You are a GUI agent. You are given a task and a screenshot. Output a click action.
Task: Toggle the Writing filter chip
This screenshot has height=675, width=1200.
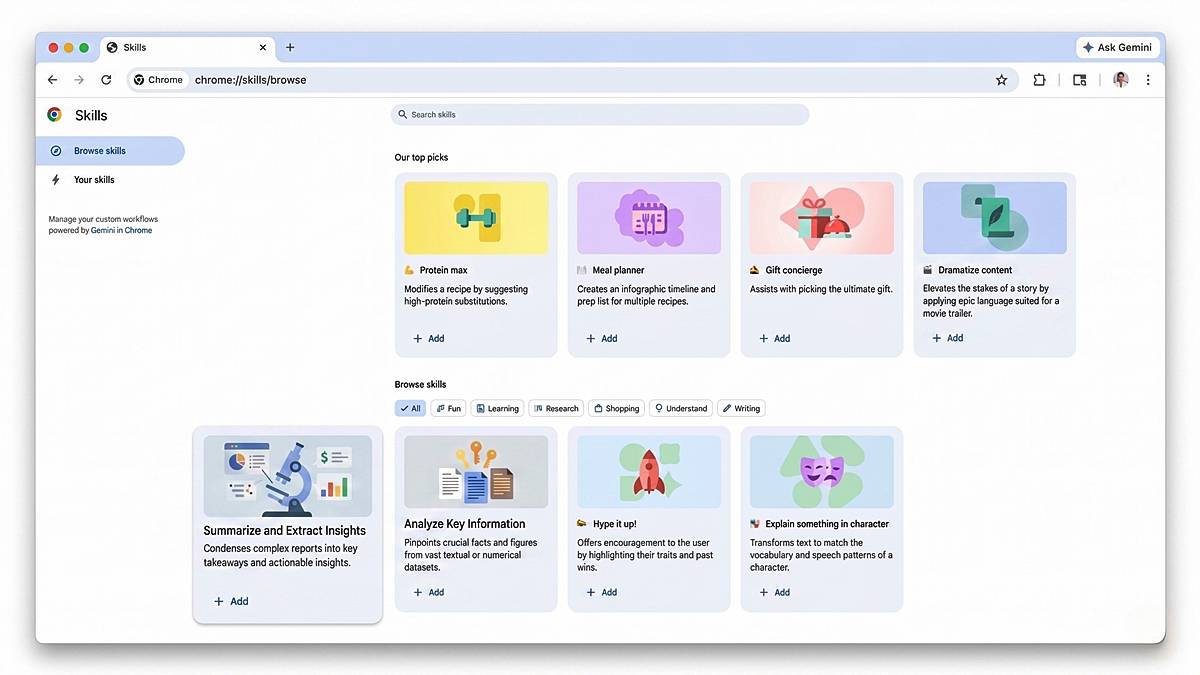click(741, 408)
